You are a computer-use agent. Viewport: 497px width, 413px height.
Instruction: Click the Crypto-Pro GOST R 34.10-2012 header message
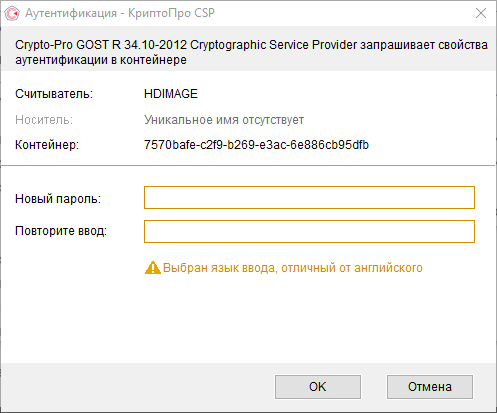[x=251, y=52]
